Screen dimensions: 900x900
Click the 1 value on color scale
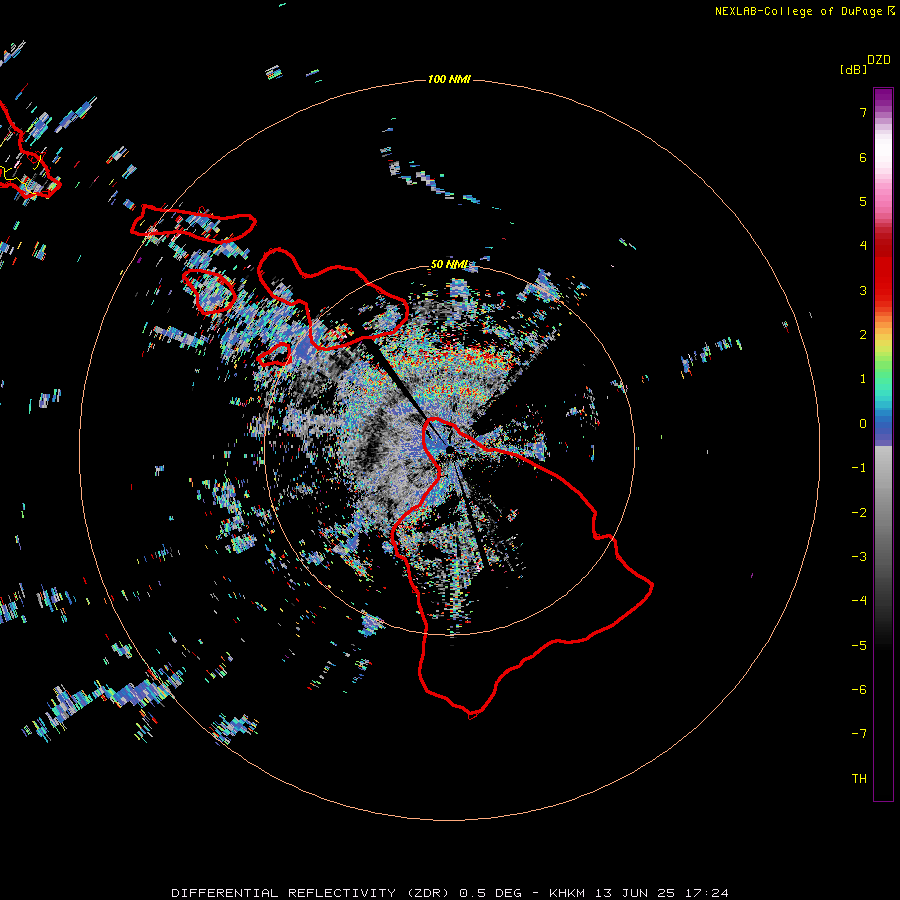click(x=863, y=379)
